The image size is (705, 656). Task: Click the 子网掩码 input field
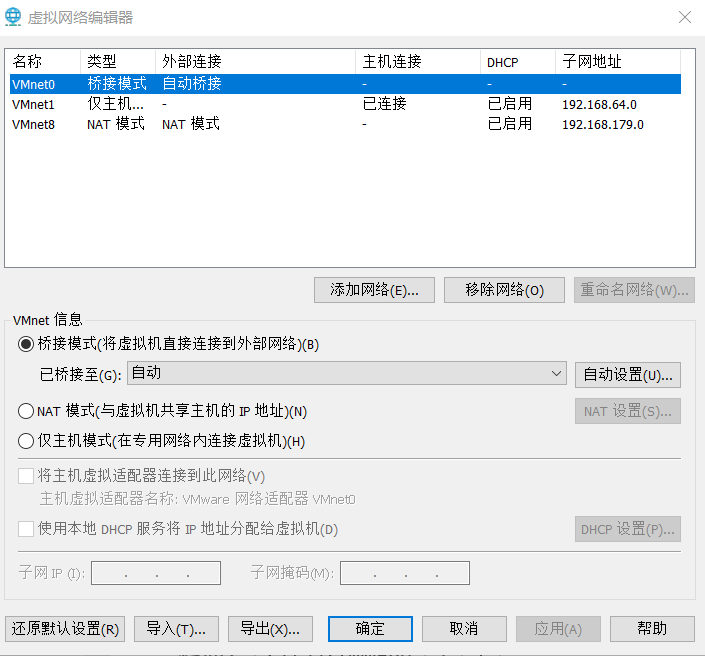pos(405,573)
